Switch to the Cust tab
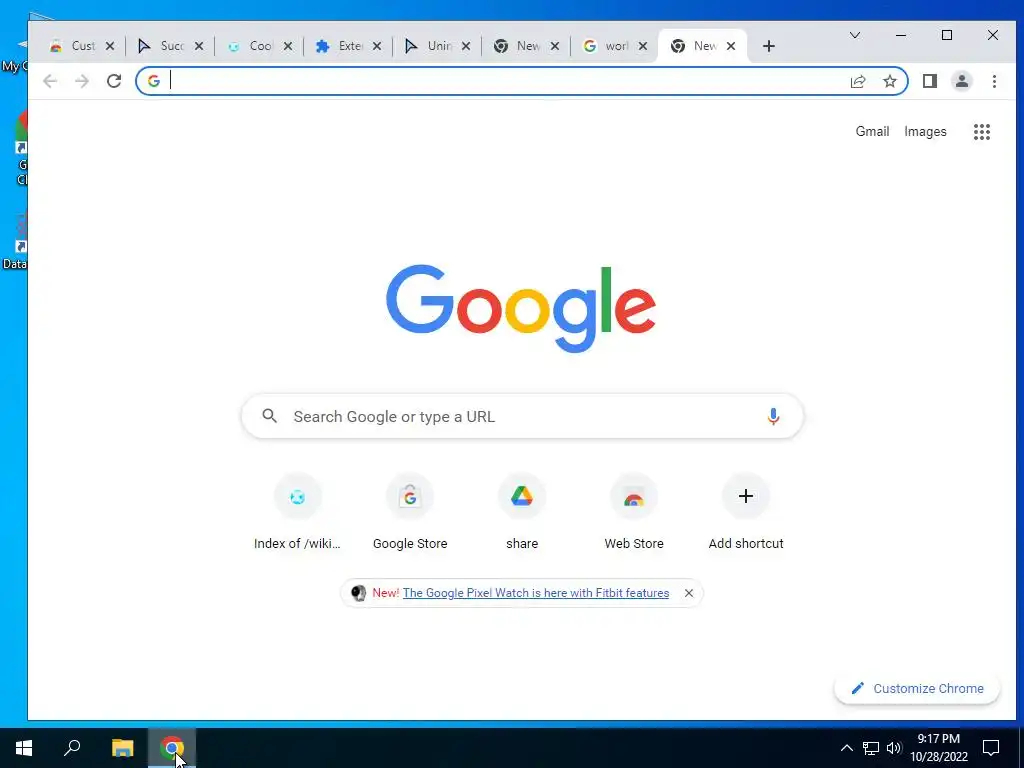 [81, 46]
